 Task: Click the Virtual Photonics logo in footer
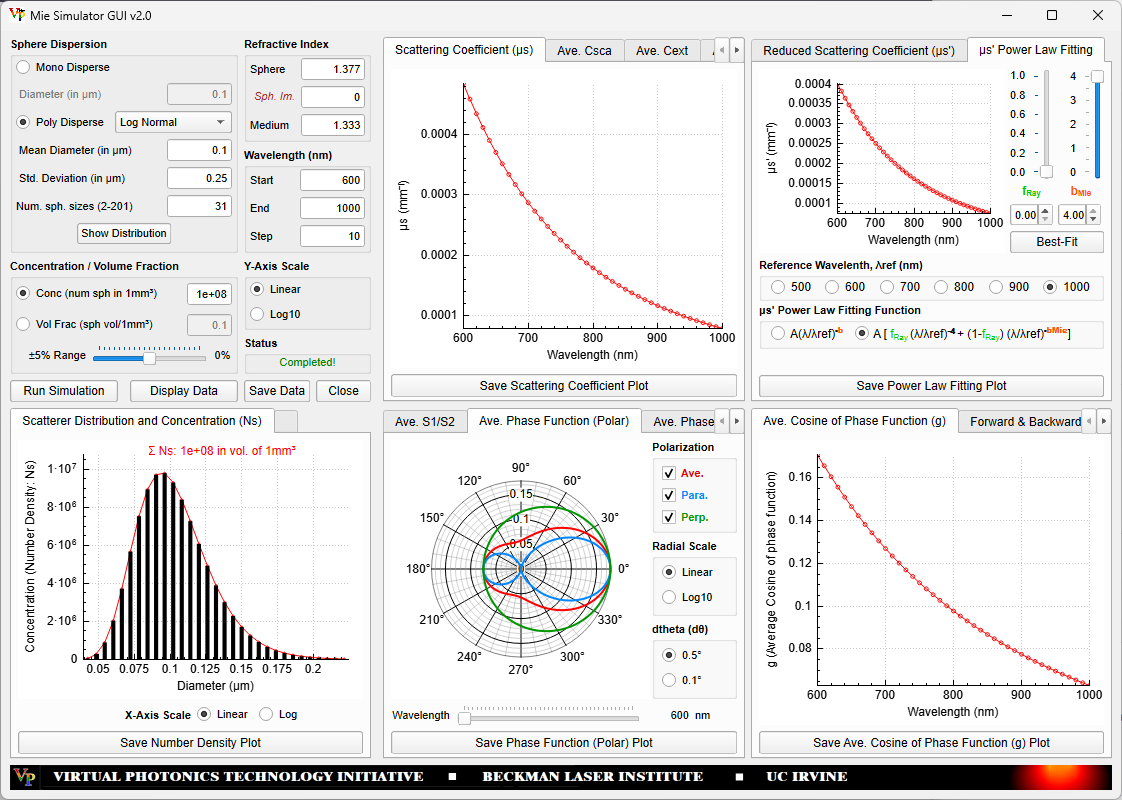click(x=26, y=777)
